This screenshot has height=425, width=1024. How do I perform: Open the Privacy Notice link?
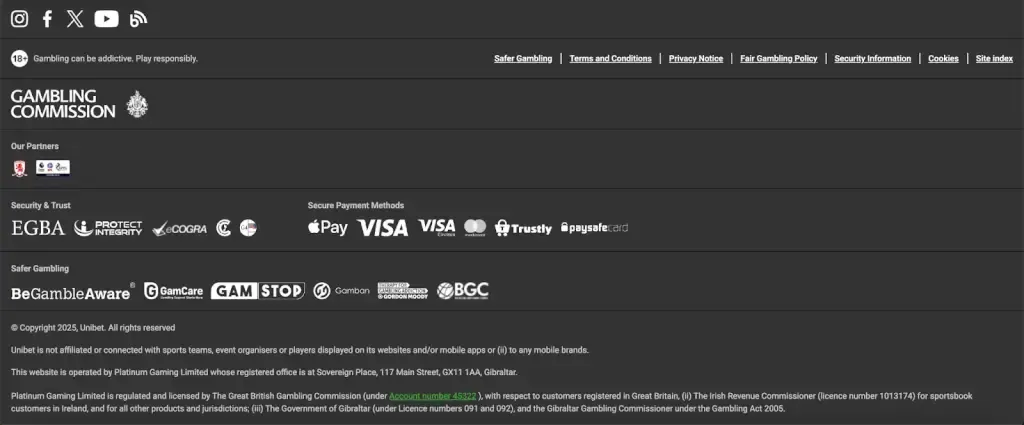696,59
